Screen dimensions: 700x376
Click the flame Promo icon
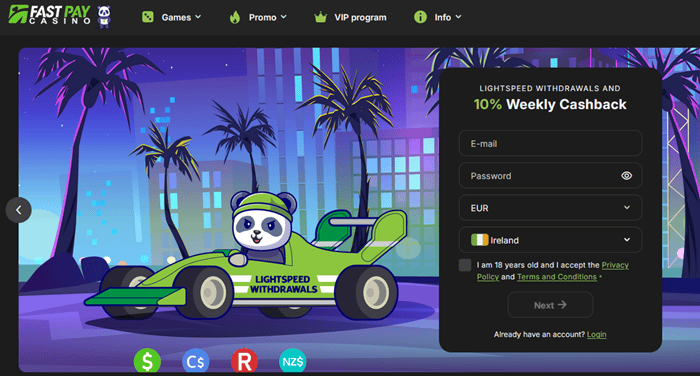235,17
